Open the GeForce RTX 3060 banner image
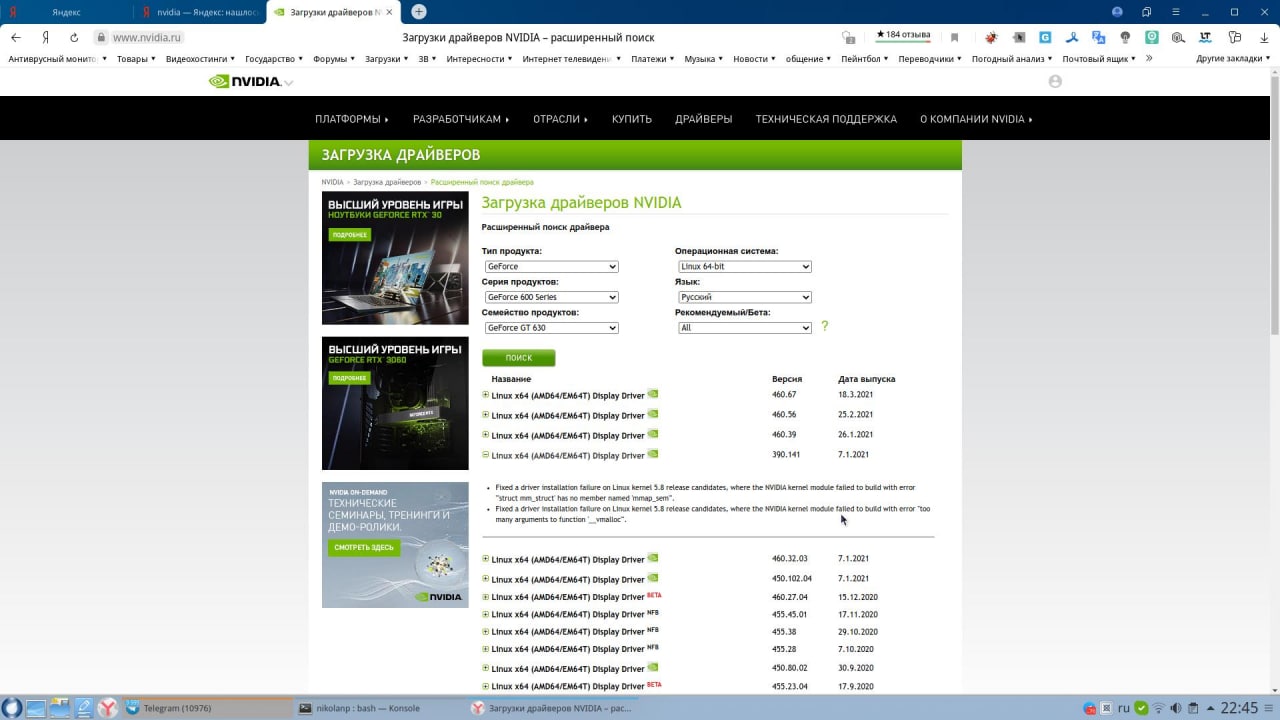Screen dimensions: 1280x720 pos(395,403)
